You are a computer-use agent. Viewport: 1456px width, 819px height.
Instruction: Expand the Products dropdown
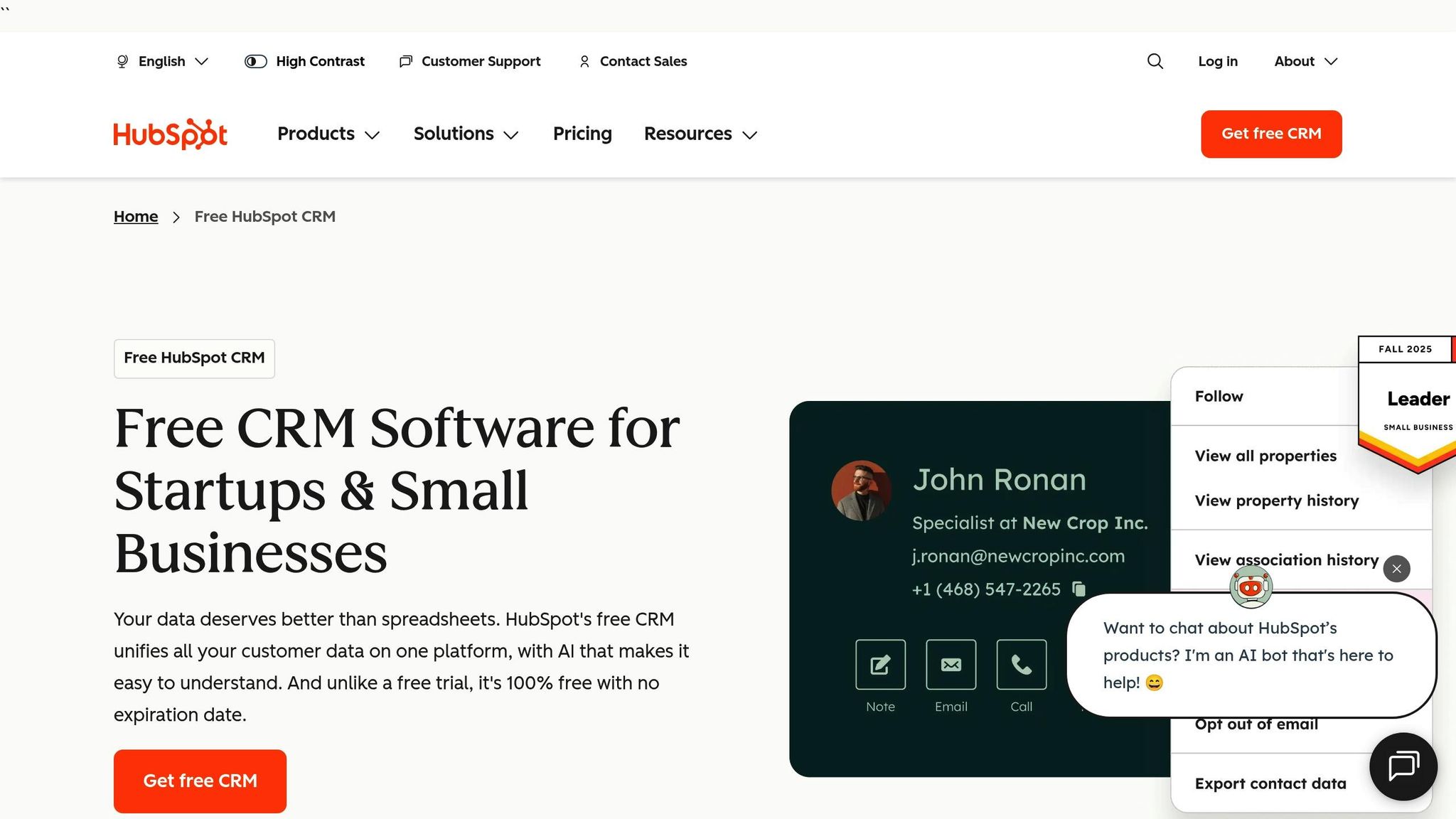[328, 134]
